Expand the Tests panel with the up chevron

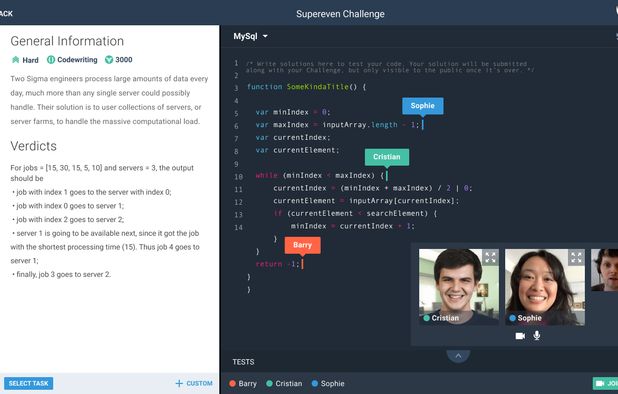(x=458, y=356)
